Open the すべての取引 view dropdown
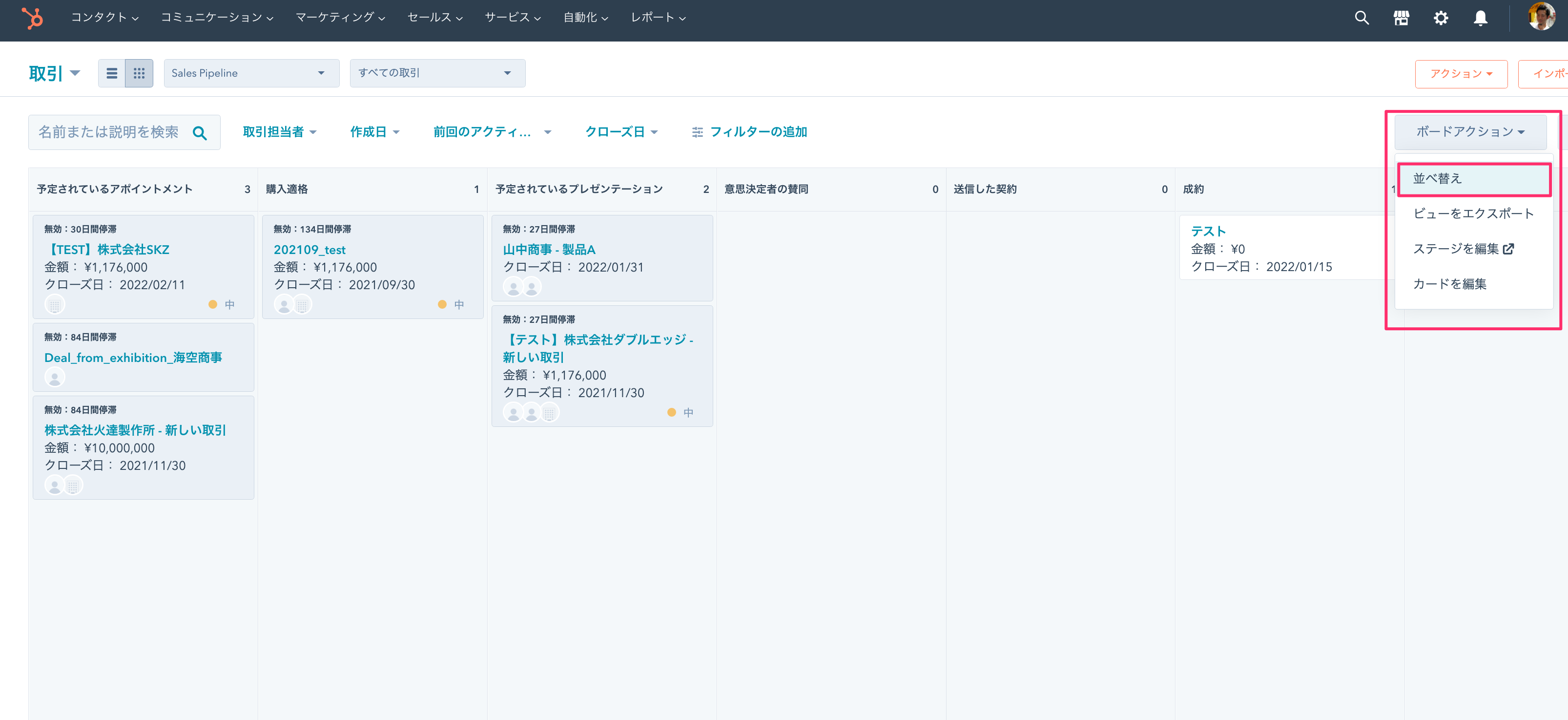The height and width of the screenshot is (720, 1568). 438,73
